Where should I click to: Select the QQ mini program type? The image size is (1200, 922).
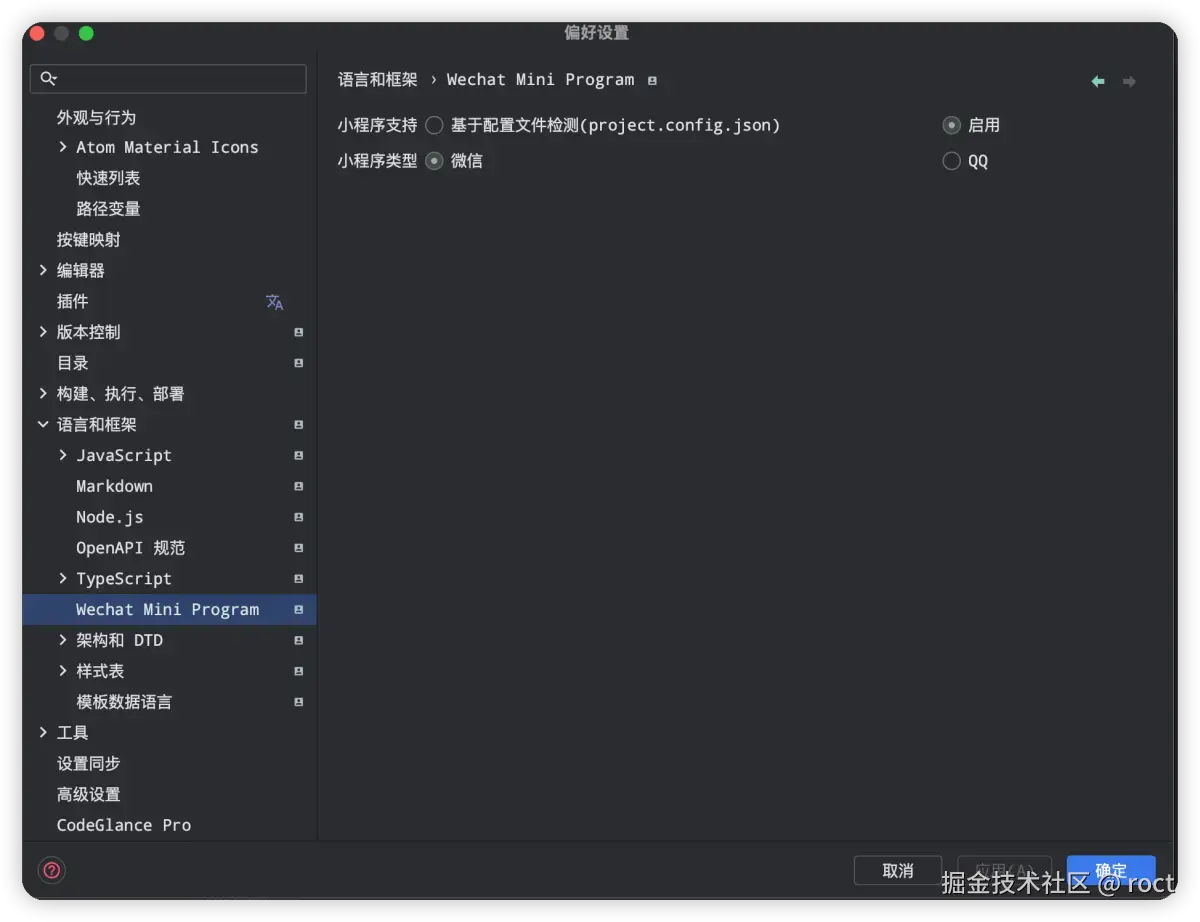click(951, 161)
